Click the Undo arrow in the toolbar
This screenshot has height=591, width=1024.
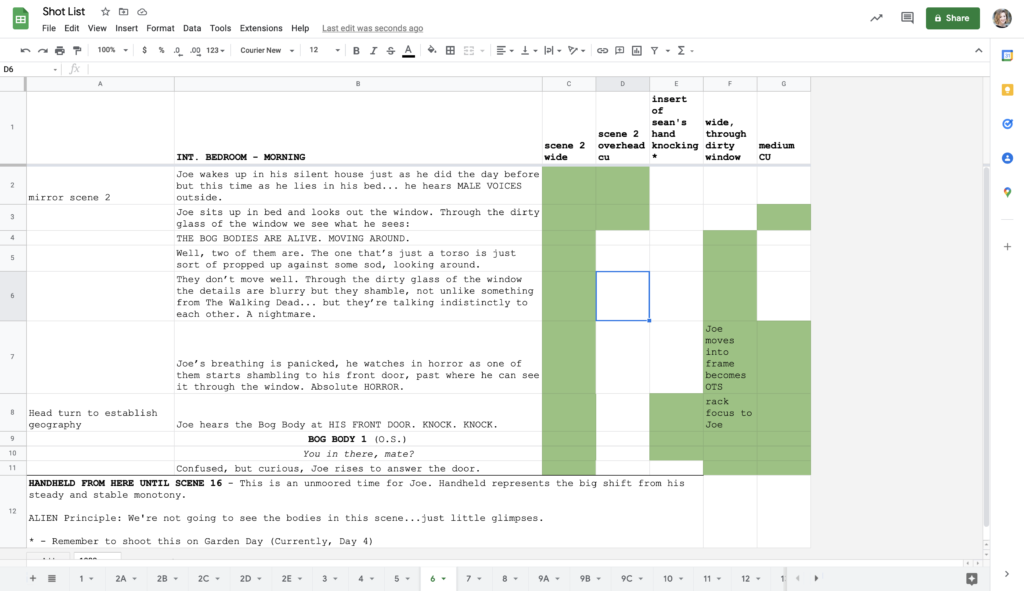coord(25,50)
